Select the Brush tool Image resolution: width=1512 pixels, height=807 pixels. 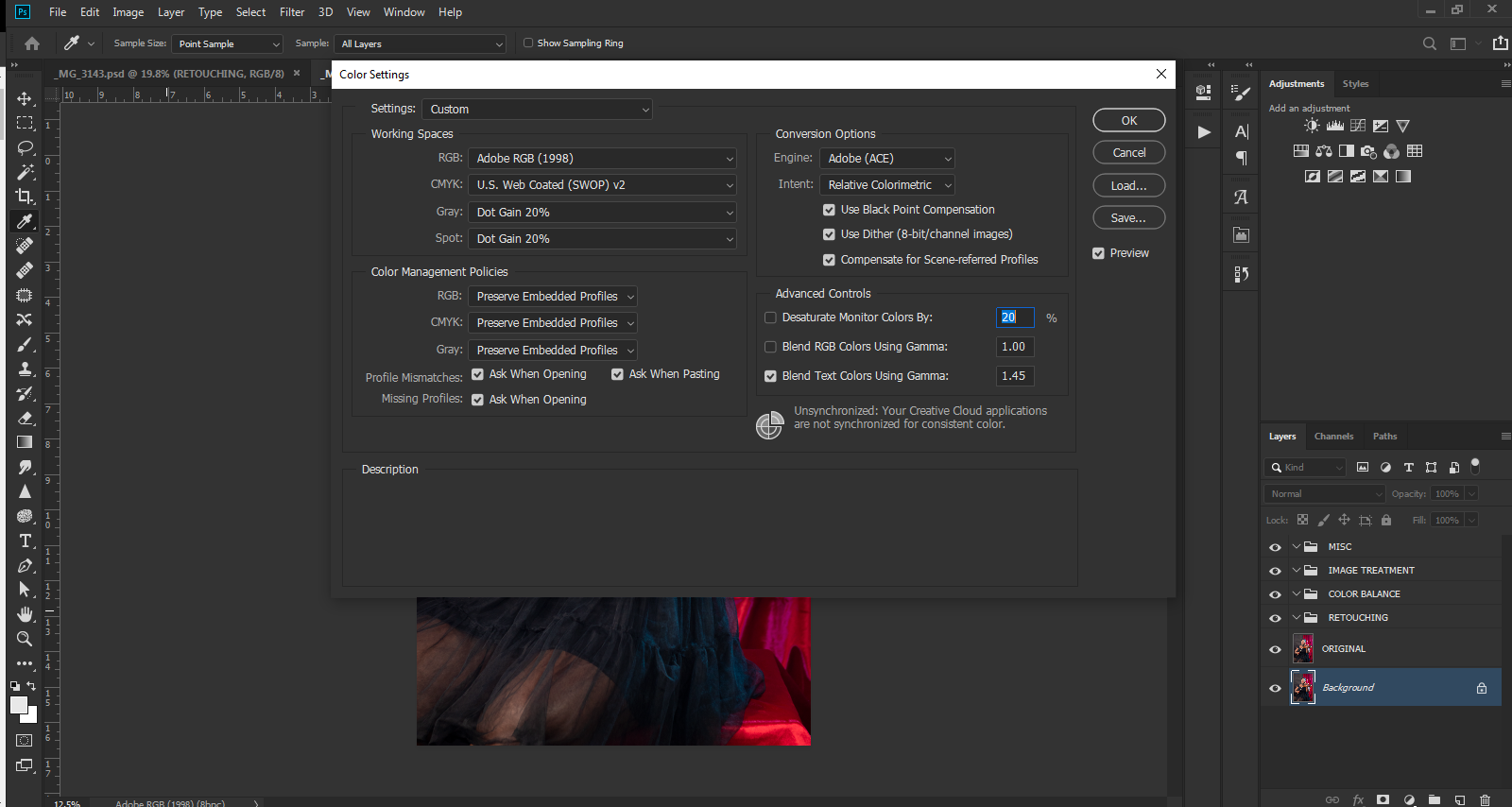pos(25,344)
